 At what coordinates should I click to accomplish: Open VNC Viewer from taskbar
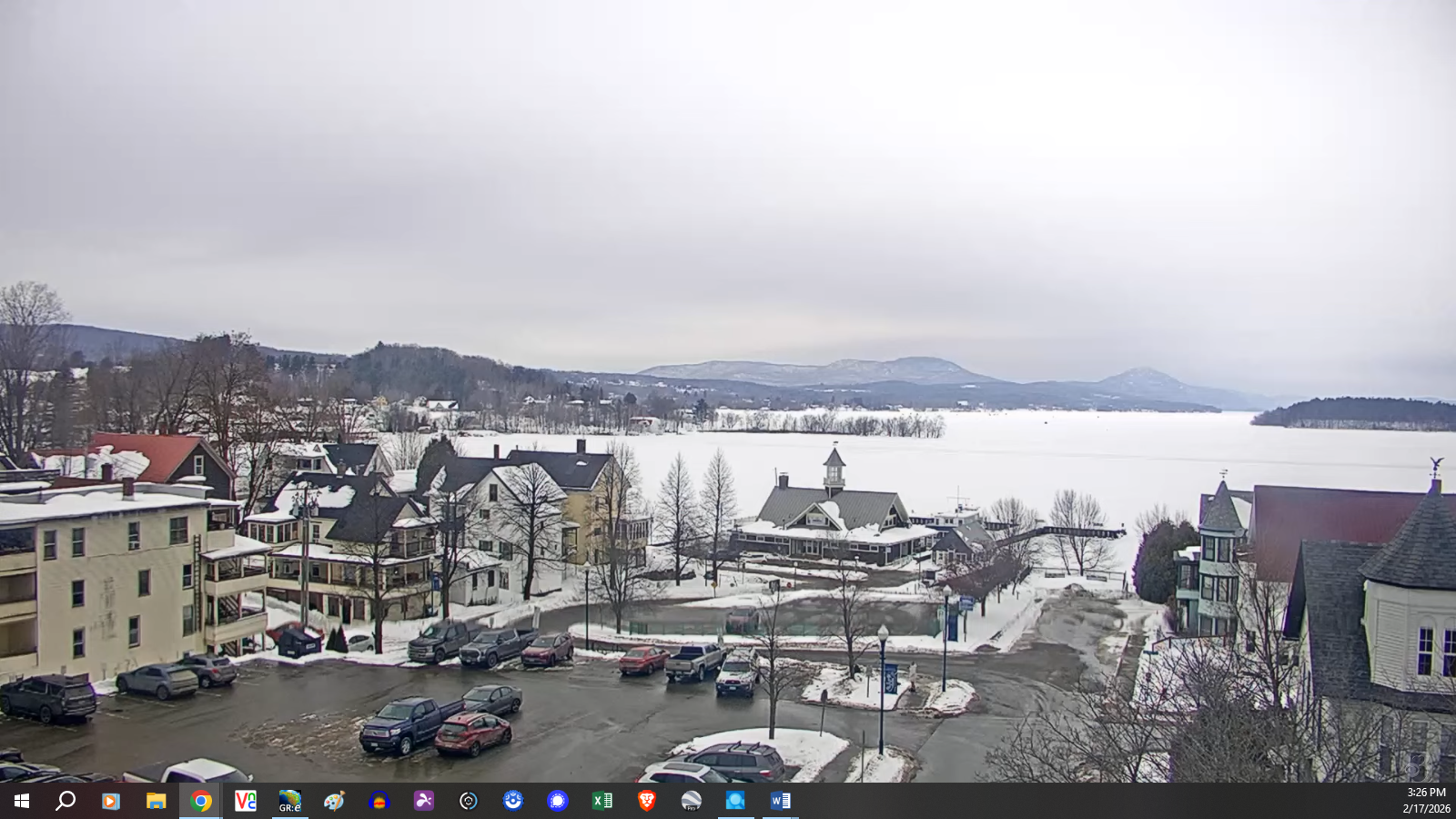(x=246, y=801)
